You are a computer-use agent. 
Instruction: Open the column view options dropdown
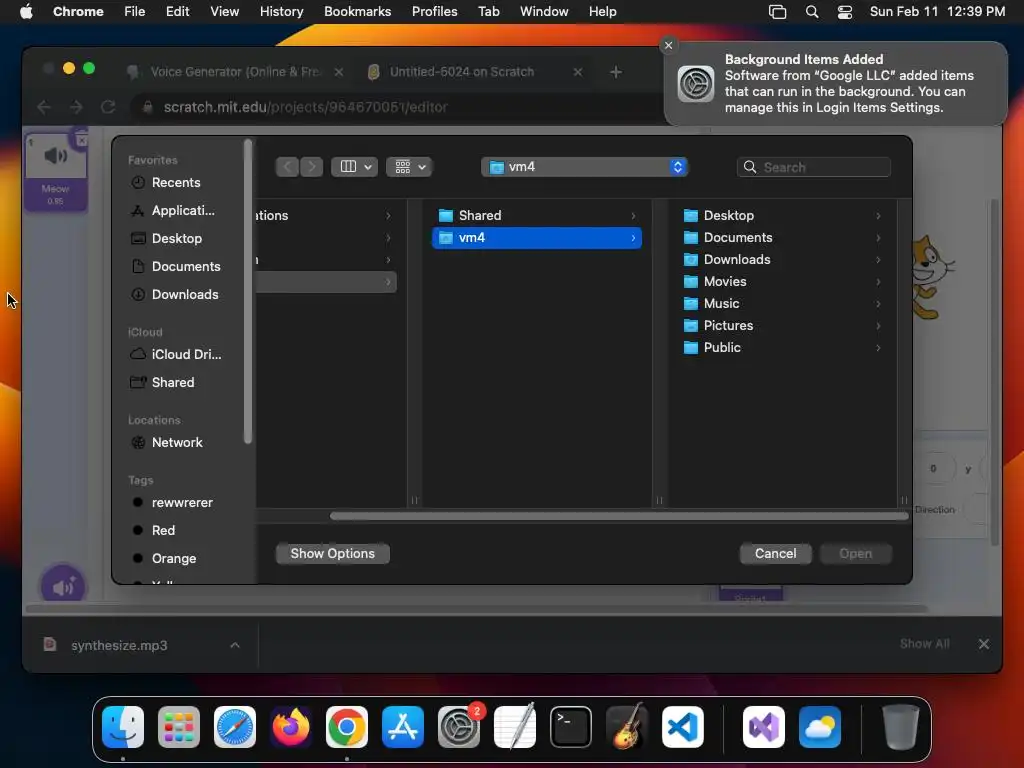click(x=355, y=167)
